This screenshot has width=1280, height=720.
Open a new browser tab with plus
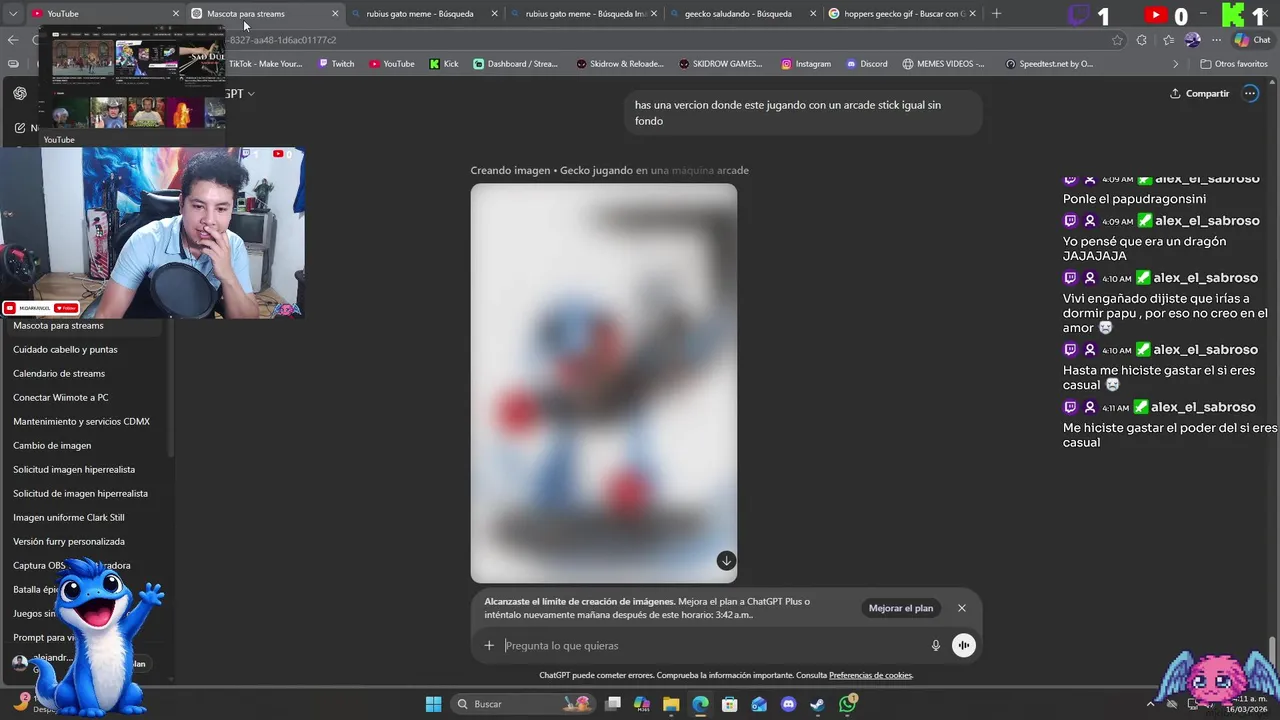(x=996, y=13)
